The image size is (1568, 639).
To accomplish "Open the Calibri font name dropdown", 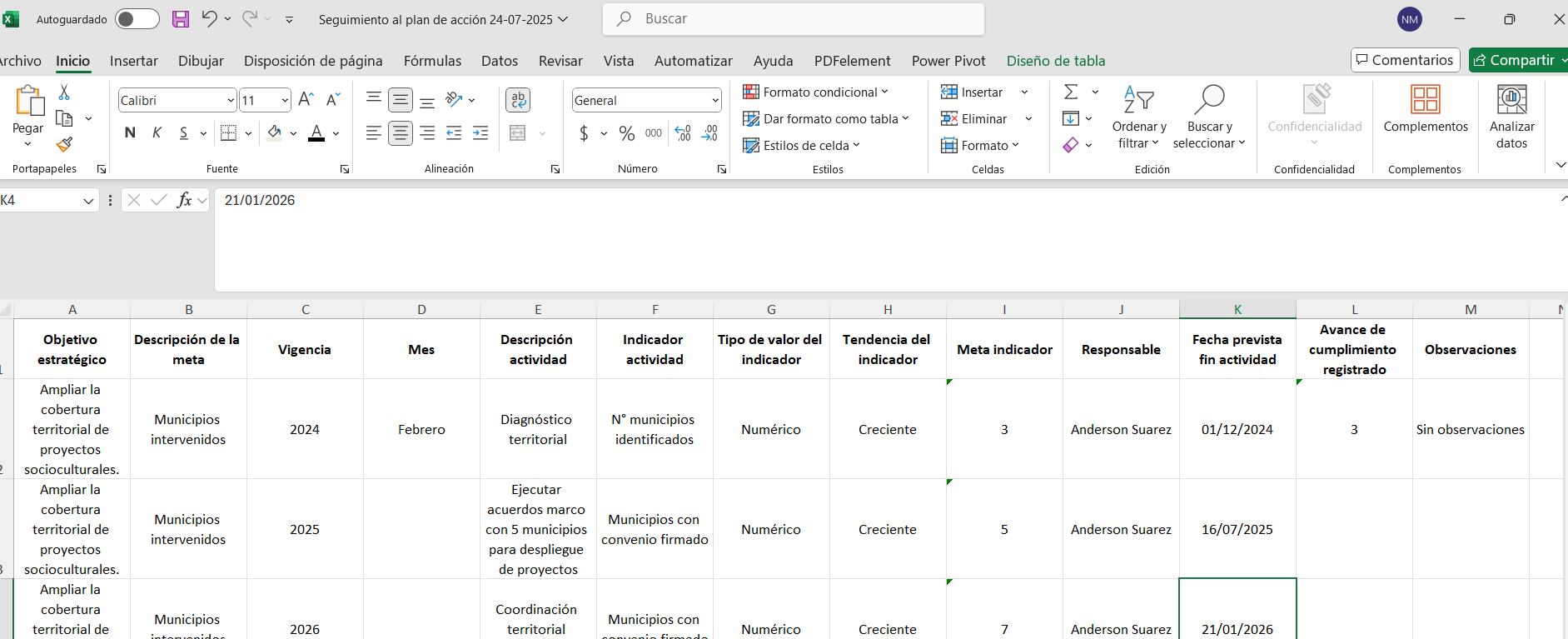I will (231, 101).
